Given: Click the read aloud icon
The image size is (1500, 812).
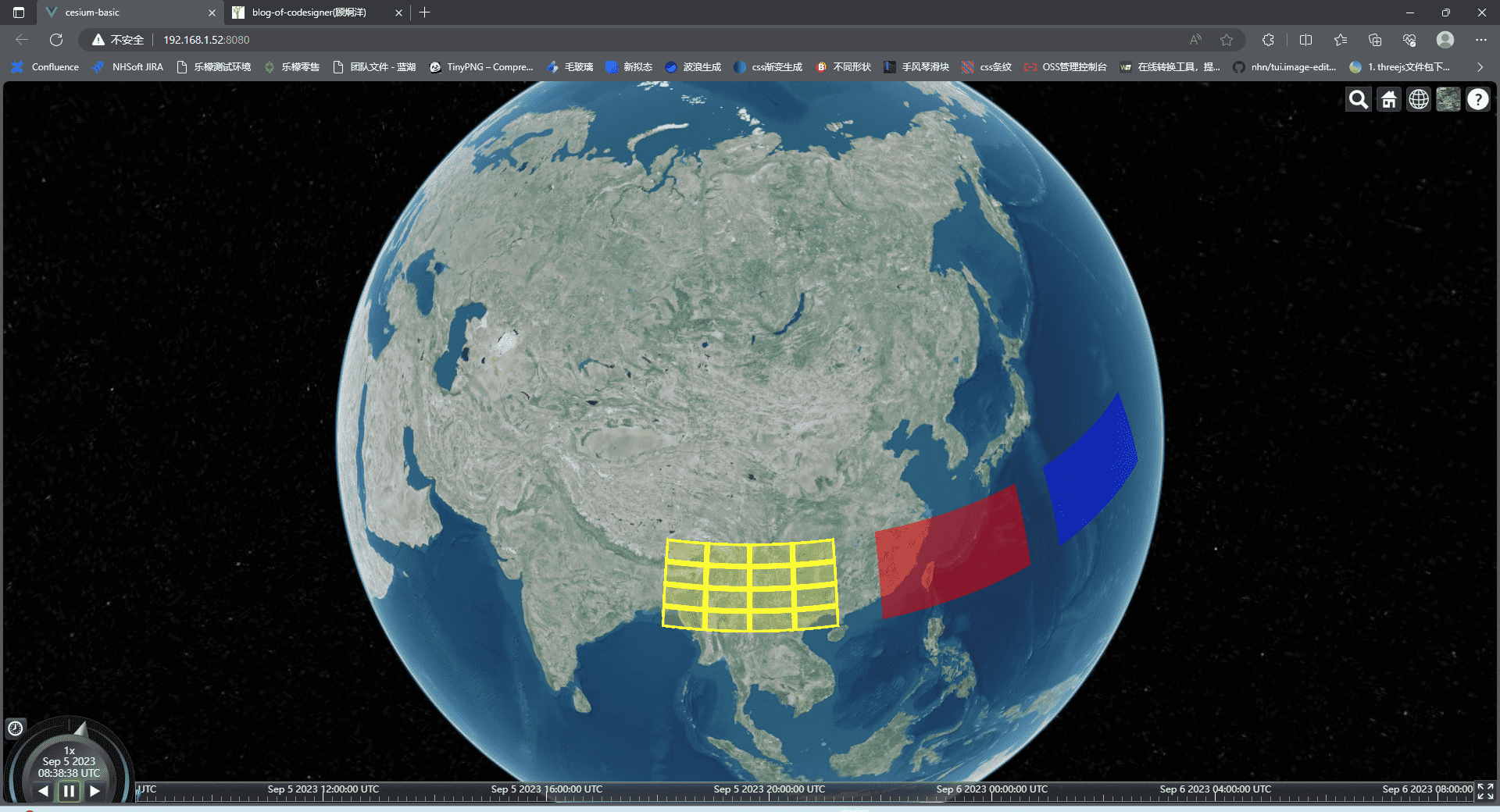Looking at the screenshot, I should click(x=1195, y=40).
